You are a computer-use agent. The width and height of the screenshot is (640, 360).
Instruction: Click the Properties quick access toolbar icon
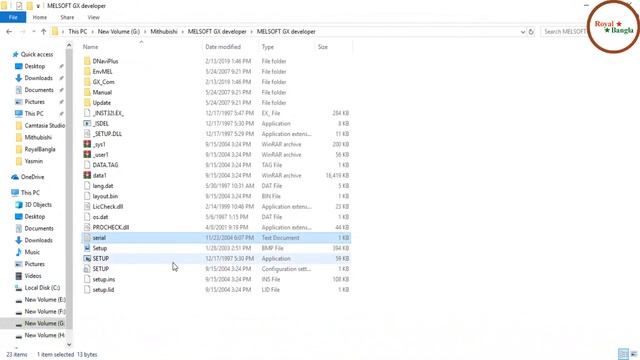[19, 6]
